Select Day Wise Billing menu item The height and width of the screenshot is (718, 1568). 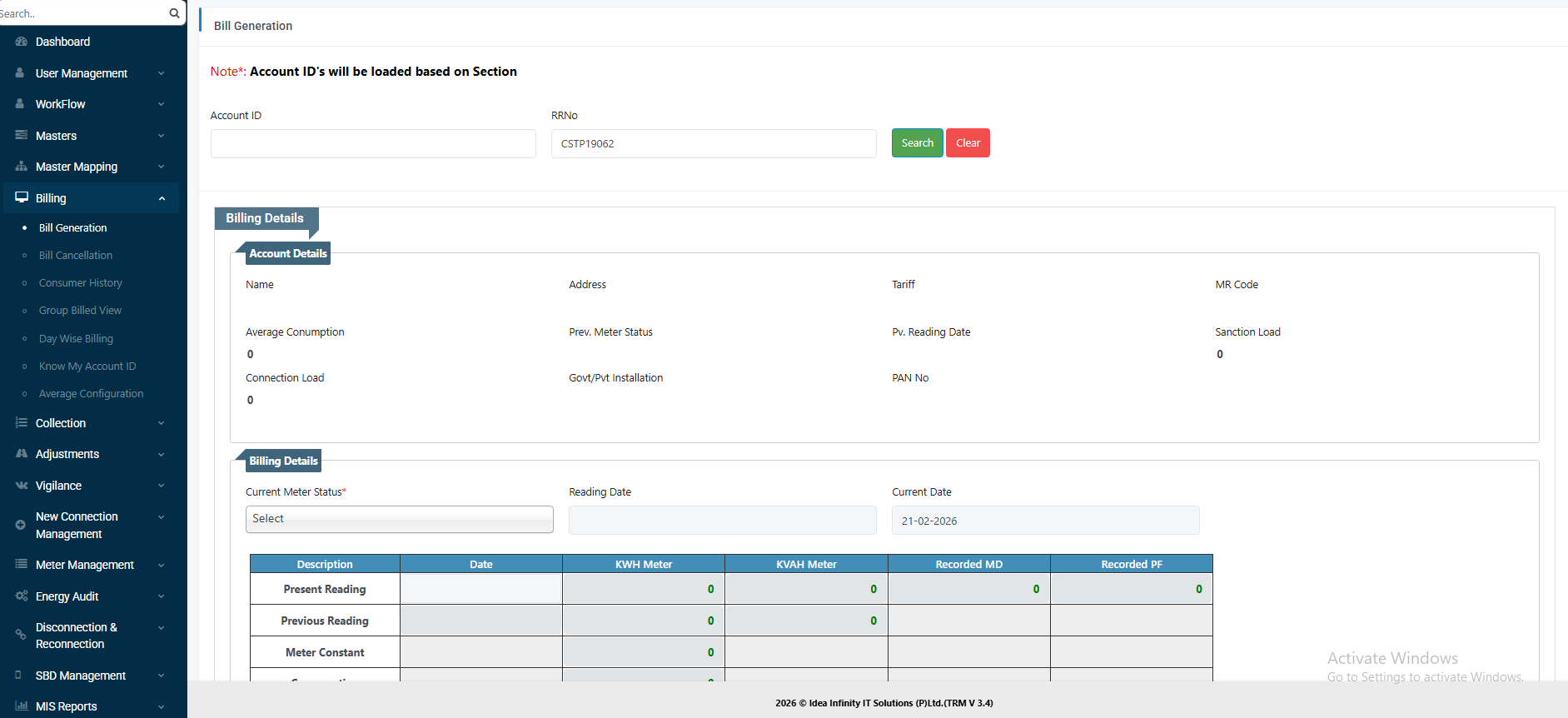click(76, 339)
